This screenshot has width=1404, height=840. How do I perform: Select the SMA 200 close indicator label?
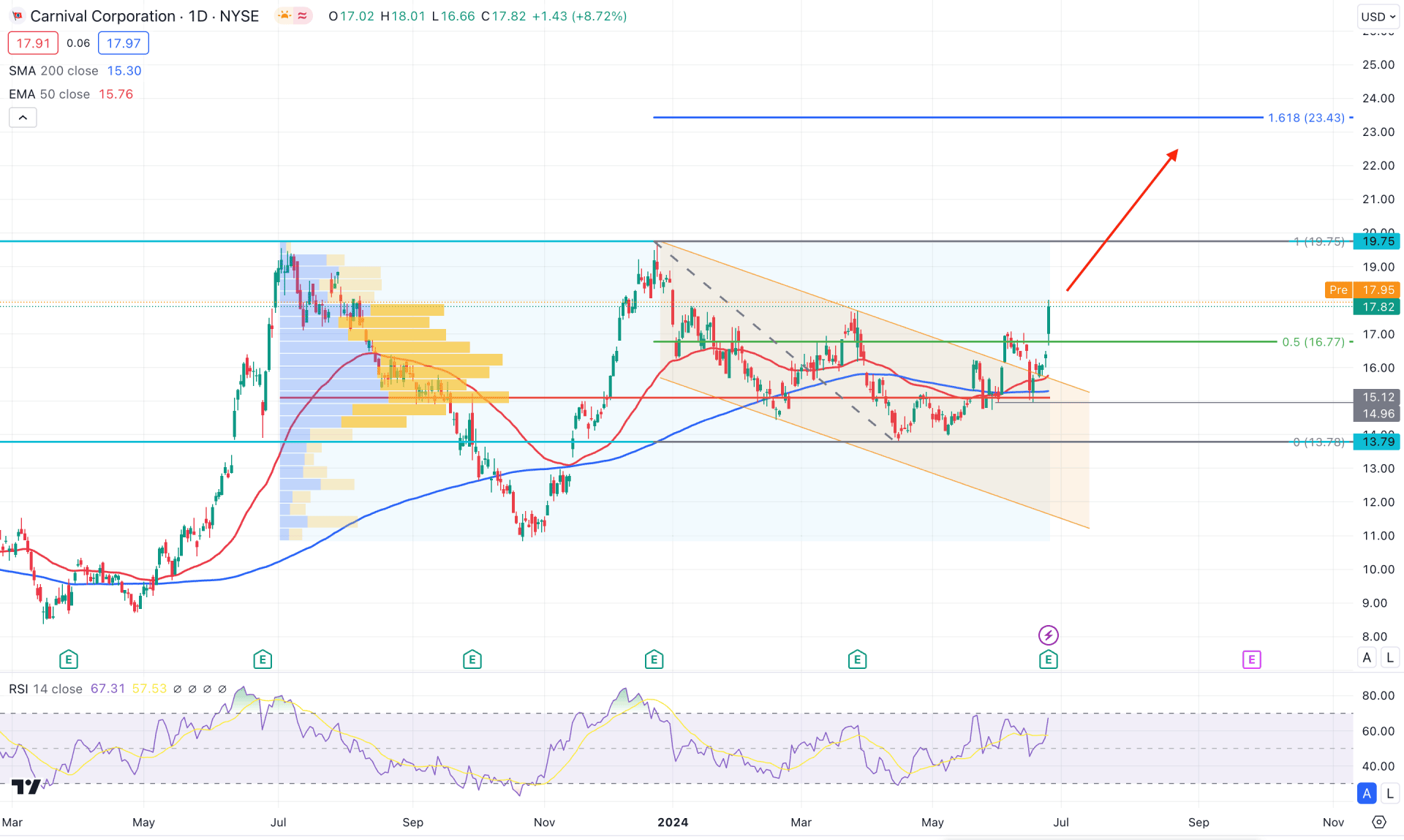coord(53,71)
